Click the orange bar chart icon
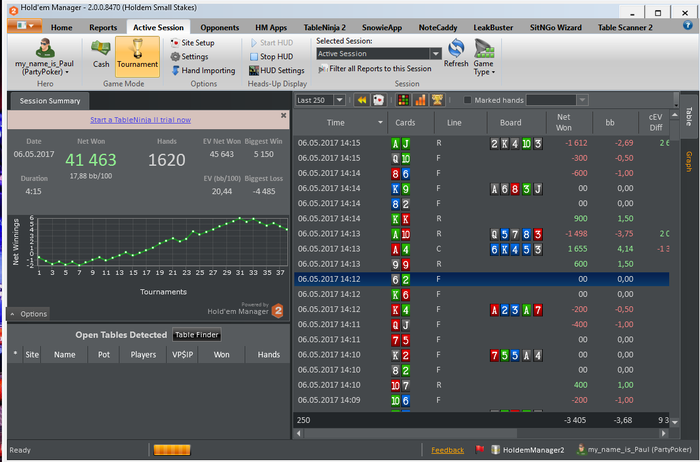Viewport: 700px width, 462px height. point(420,100)
